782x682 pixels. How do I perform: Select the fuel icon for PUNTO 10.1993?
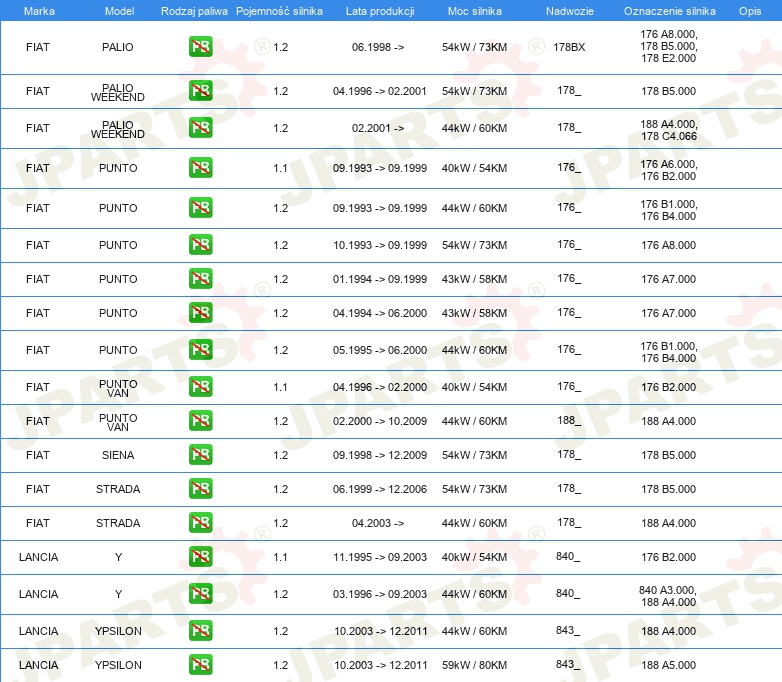pos(200,245)
